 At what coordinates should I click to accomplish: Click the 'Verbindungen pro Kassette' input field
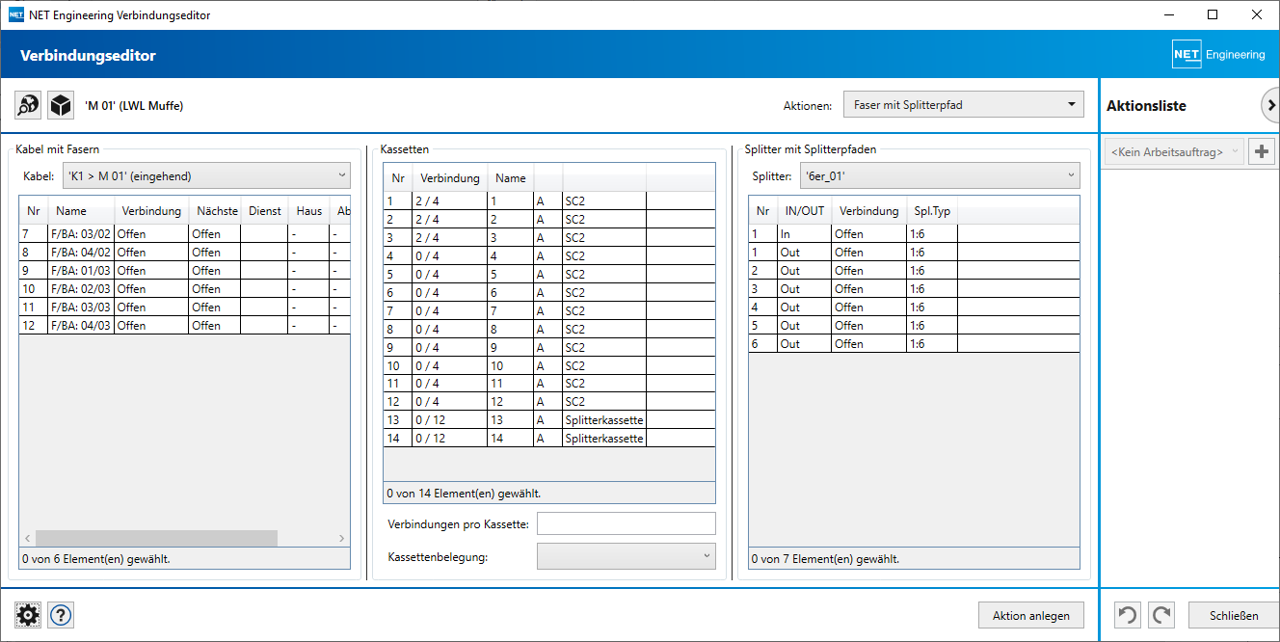point(626,523)
